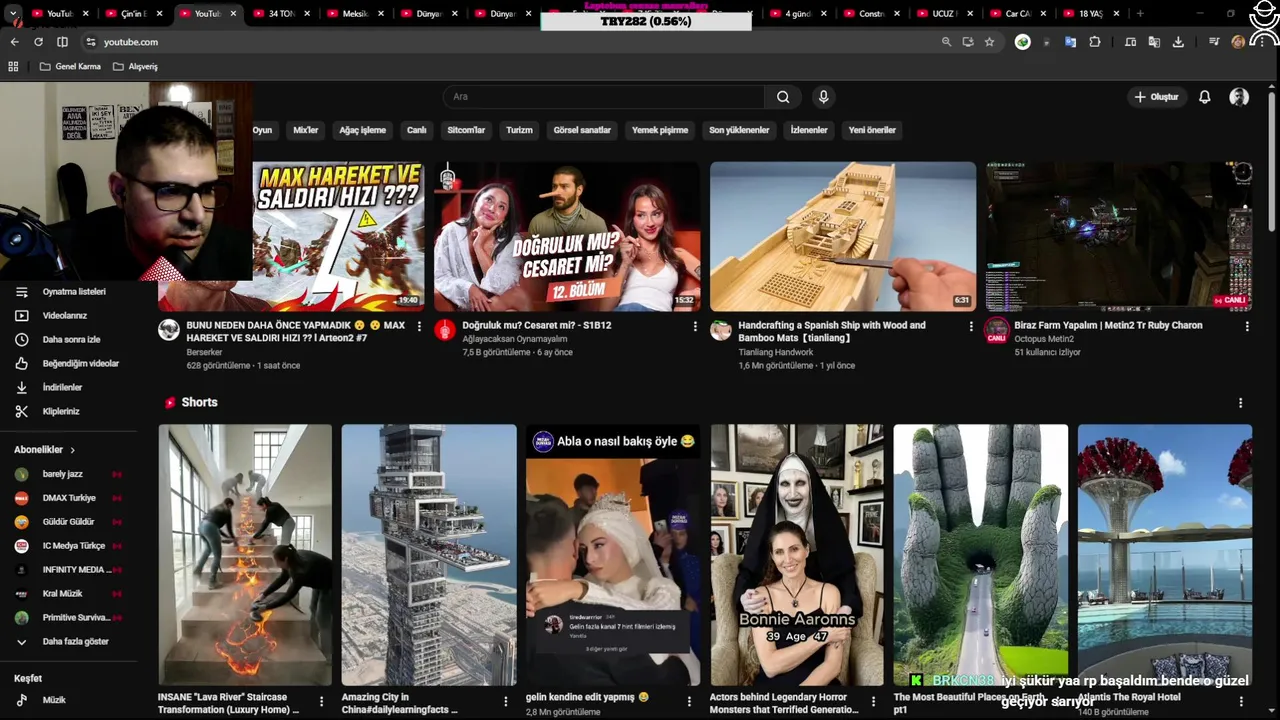Screen dimensions: 1280x720
Task: Start voice search with microphone icon
Action: coord(823,97)
